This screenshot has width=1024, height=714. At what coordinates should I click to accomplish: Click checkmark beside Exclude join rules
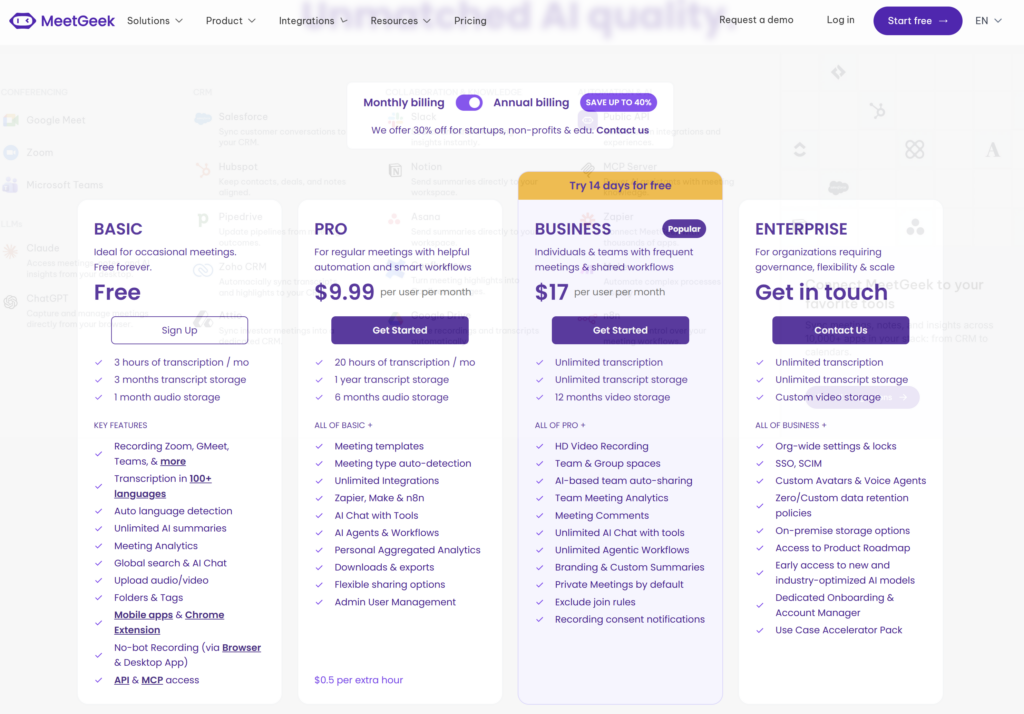539,602
